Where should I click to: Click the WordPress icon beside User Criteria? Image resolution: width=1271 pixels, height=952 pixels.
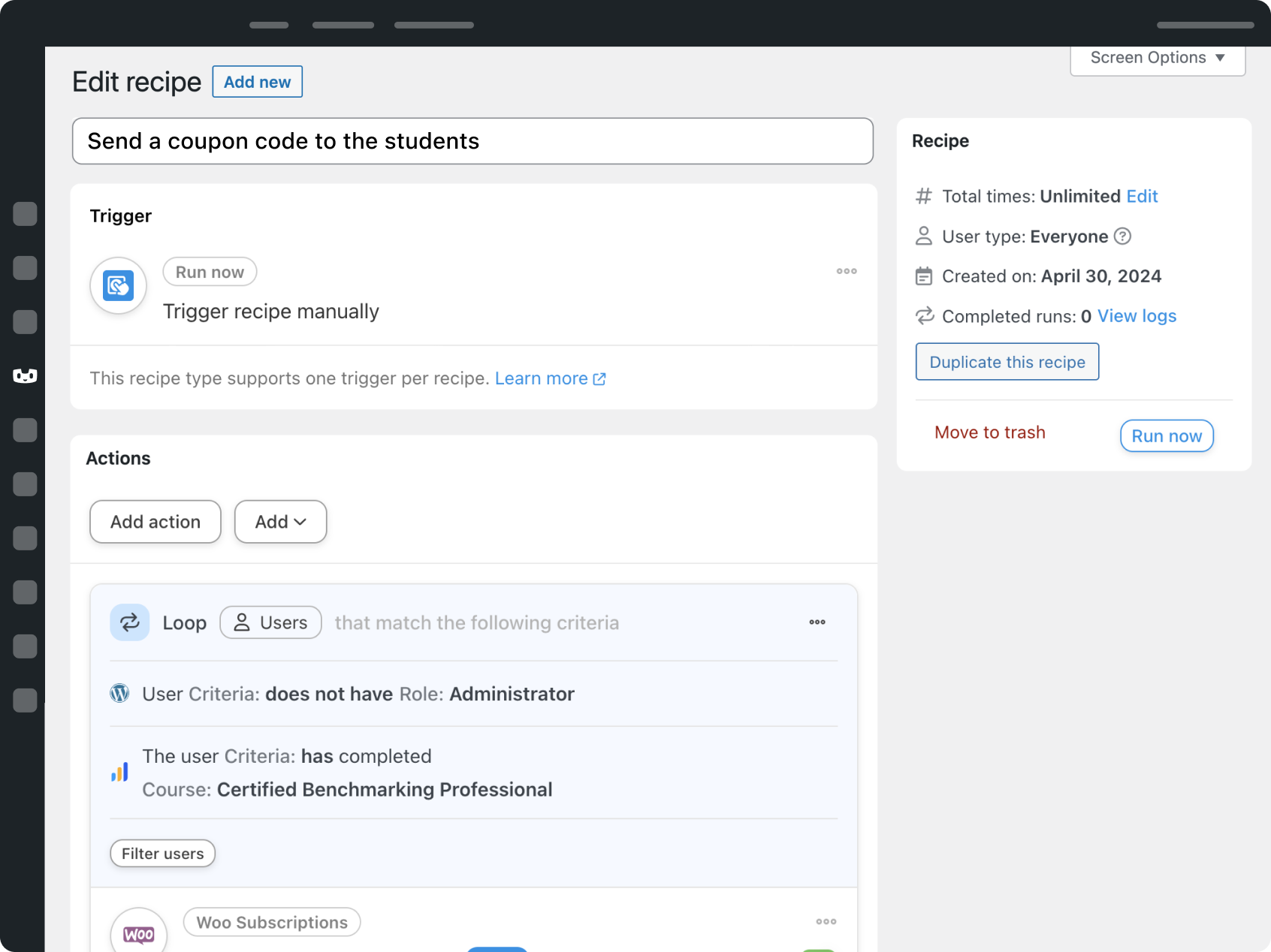(x=119, y=694)
